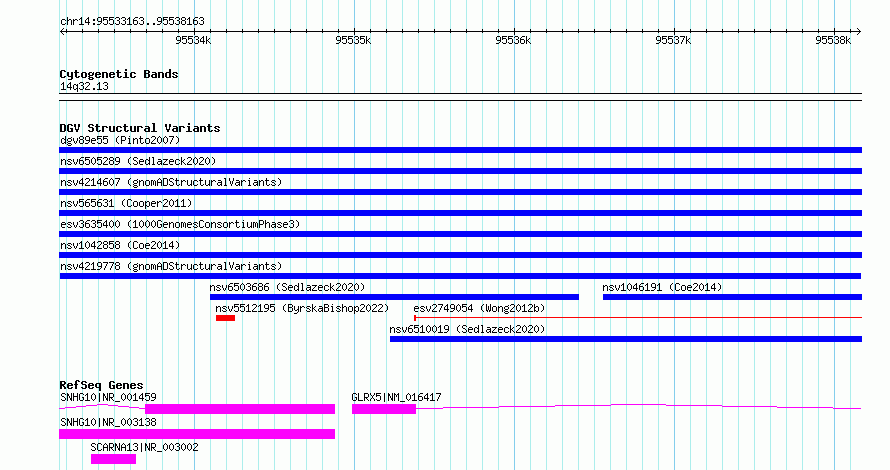Click the dgv89e55 (Pinto2007) variant label
The height and width of the screenshot is (470, 890).
click(x=120, y=140)
